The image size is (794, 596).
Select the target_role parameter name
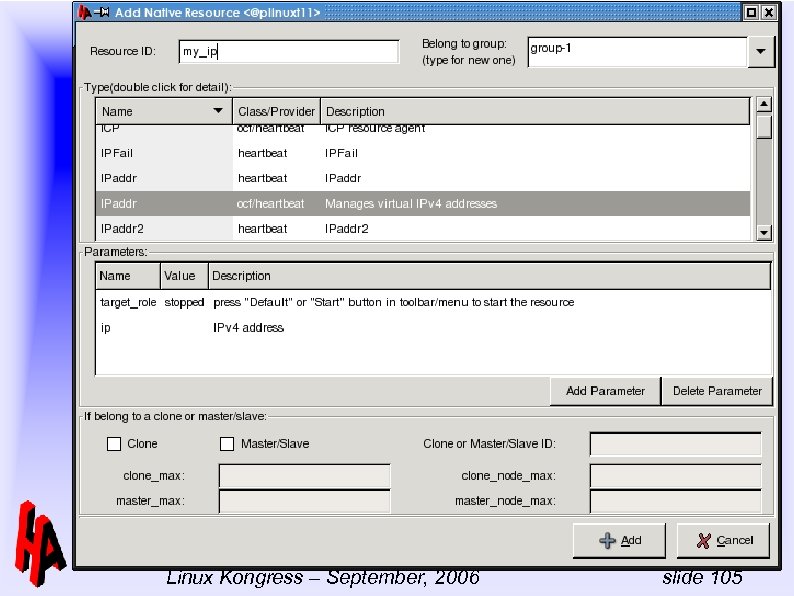(128, 302)
